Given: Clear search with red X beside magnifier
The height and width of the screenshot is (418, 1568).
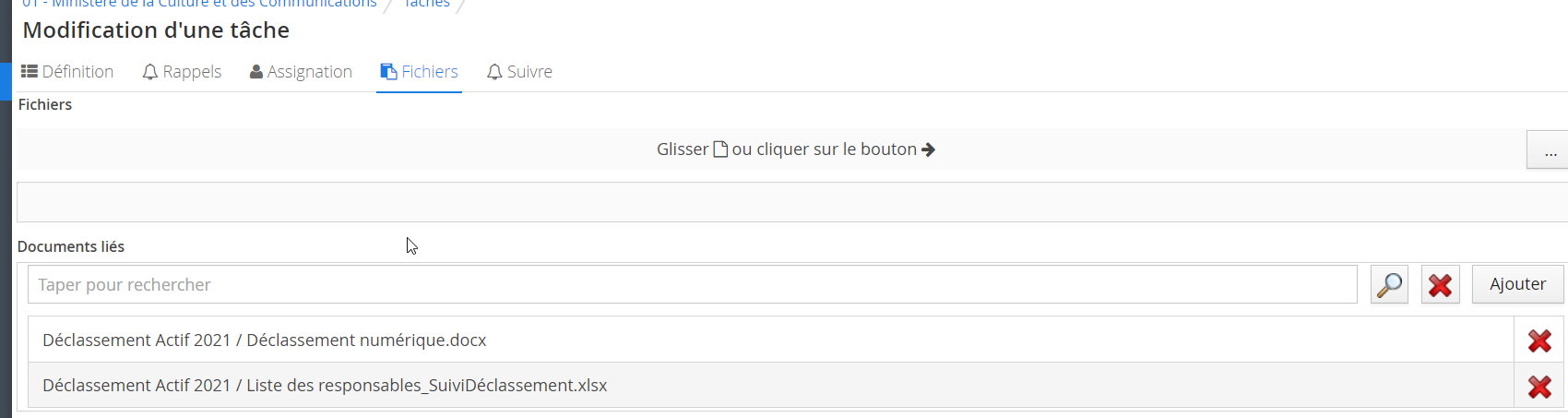Looking at the screenshot, I should click(x=1440, y=285).
